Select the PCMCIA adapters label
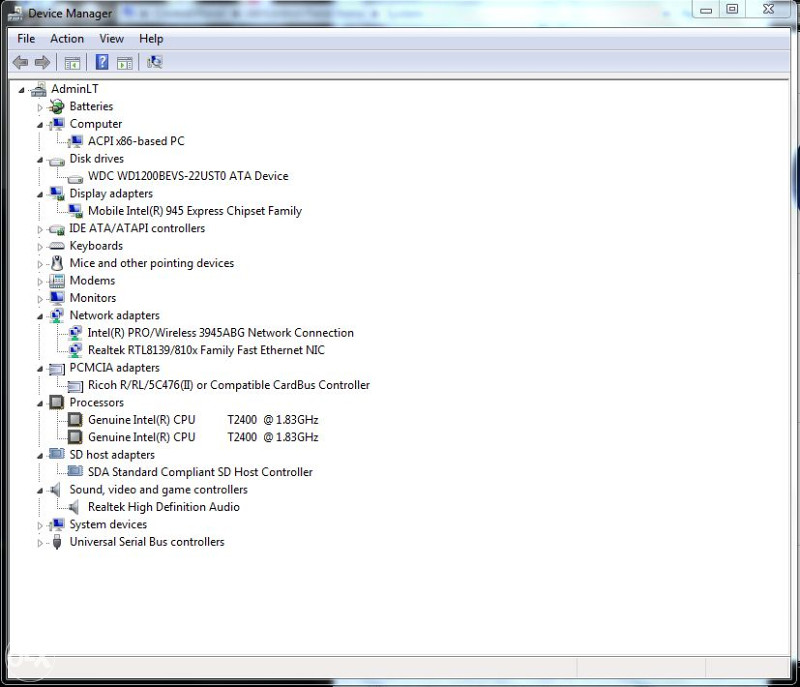This screenshot has width=800, height=687. 114,368
